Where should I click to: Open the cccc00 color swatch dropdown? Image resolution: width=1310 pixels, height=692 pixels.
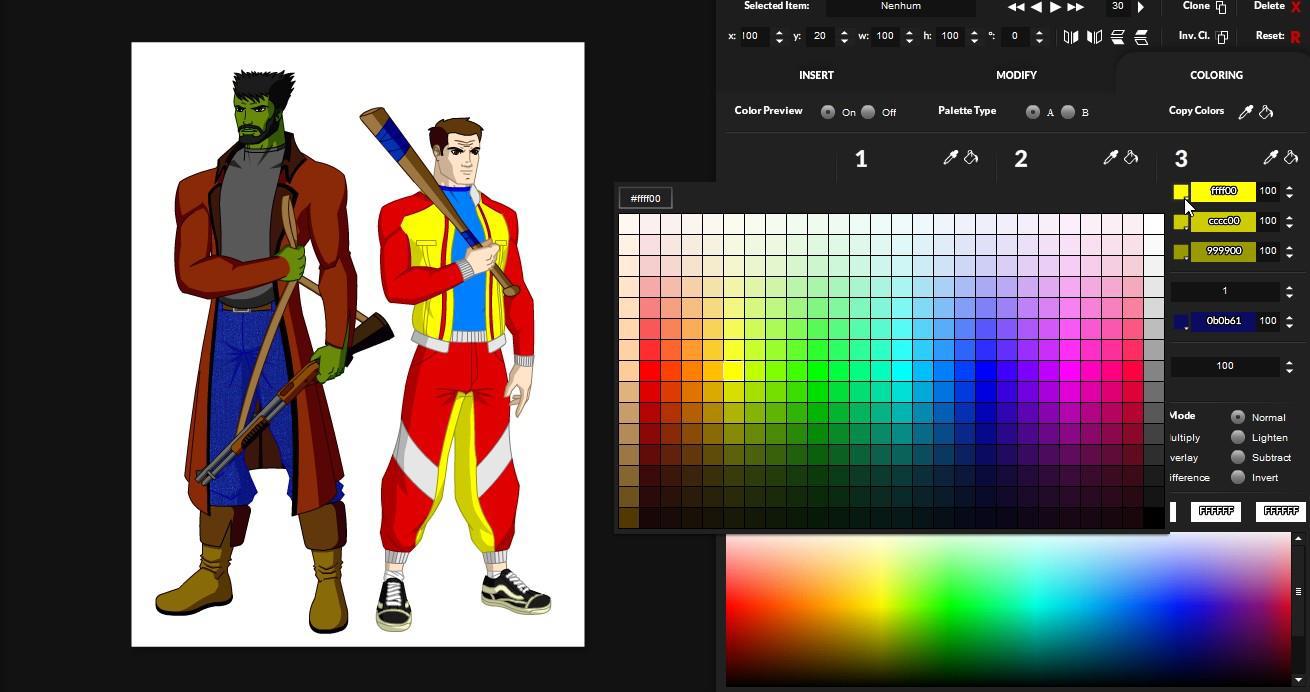pyautogui.click(x=1181, y=222)
